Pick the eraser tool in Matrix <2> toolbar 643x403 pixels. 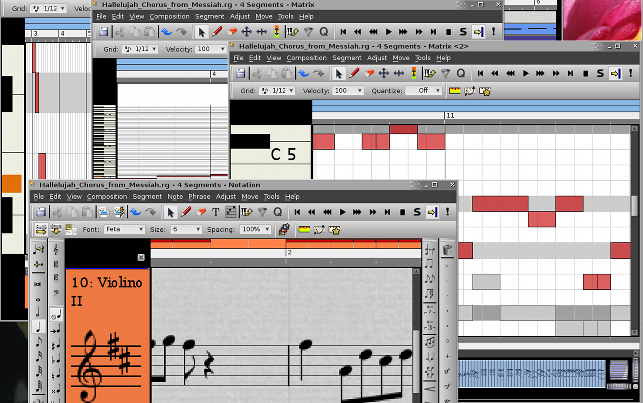pyautogui.click(x=369, y=73)
